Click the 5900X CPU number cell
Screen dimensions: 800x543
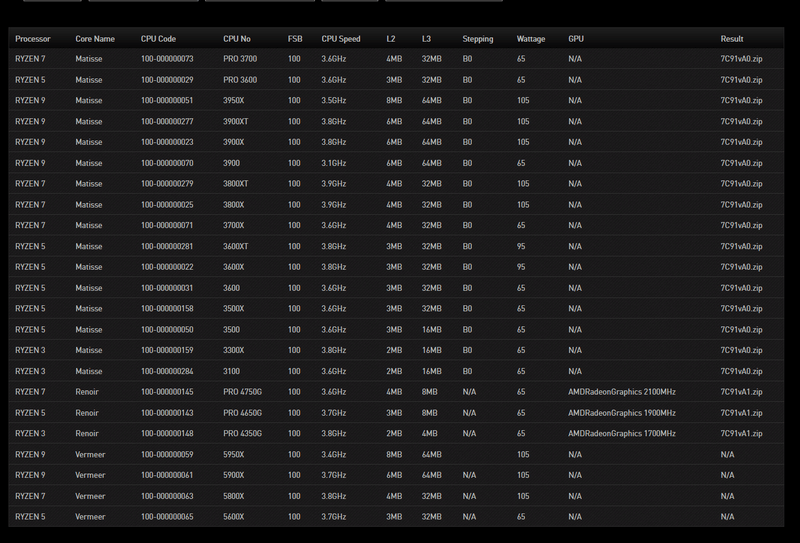pyautogui.click(x=234, y=475)
